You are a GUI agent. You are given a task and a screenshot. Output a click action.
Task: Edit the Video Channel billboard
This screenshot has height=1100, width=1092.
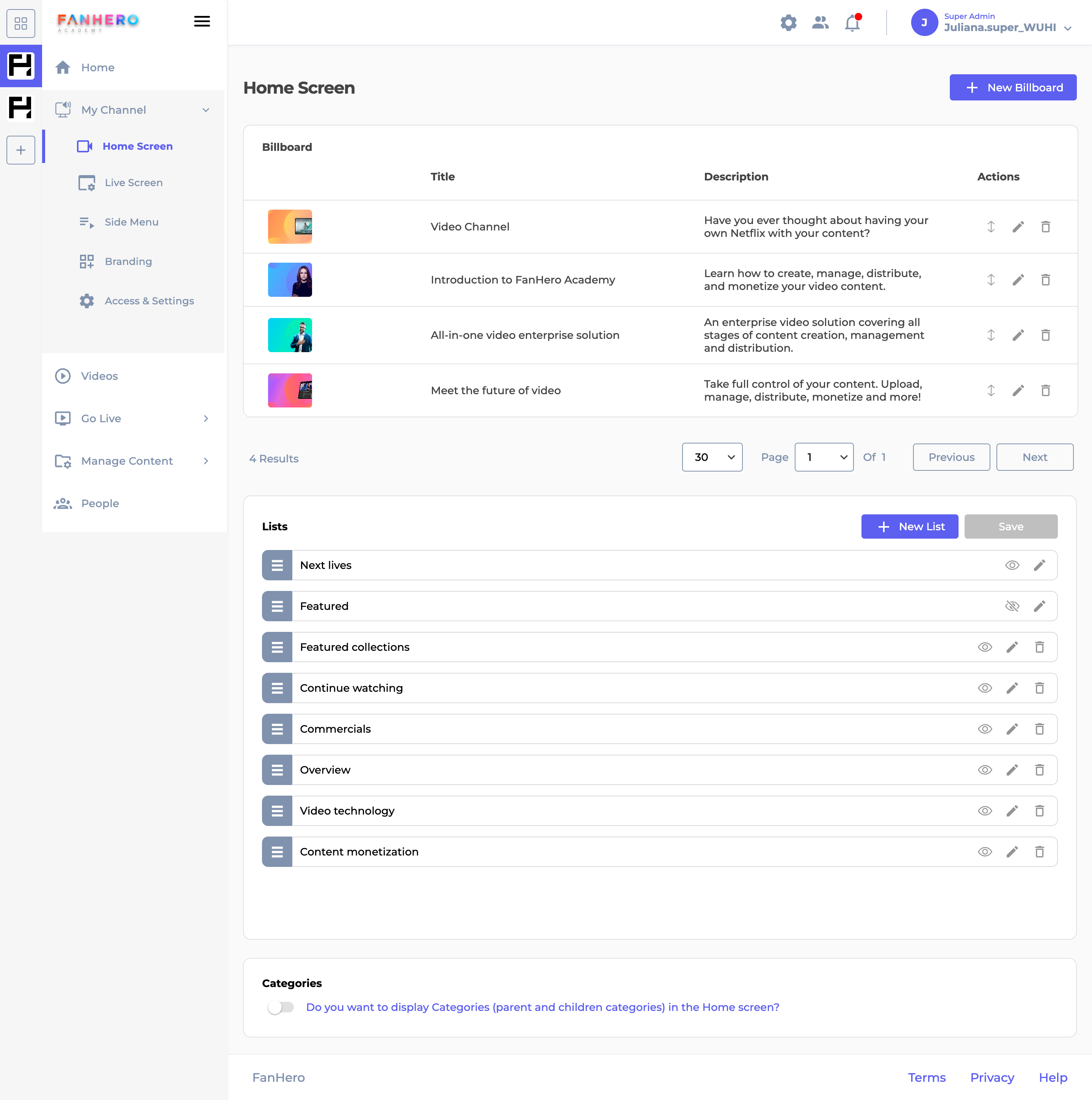pos(1018,227)
